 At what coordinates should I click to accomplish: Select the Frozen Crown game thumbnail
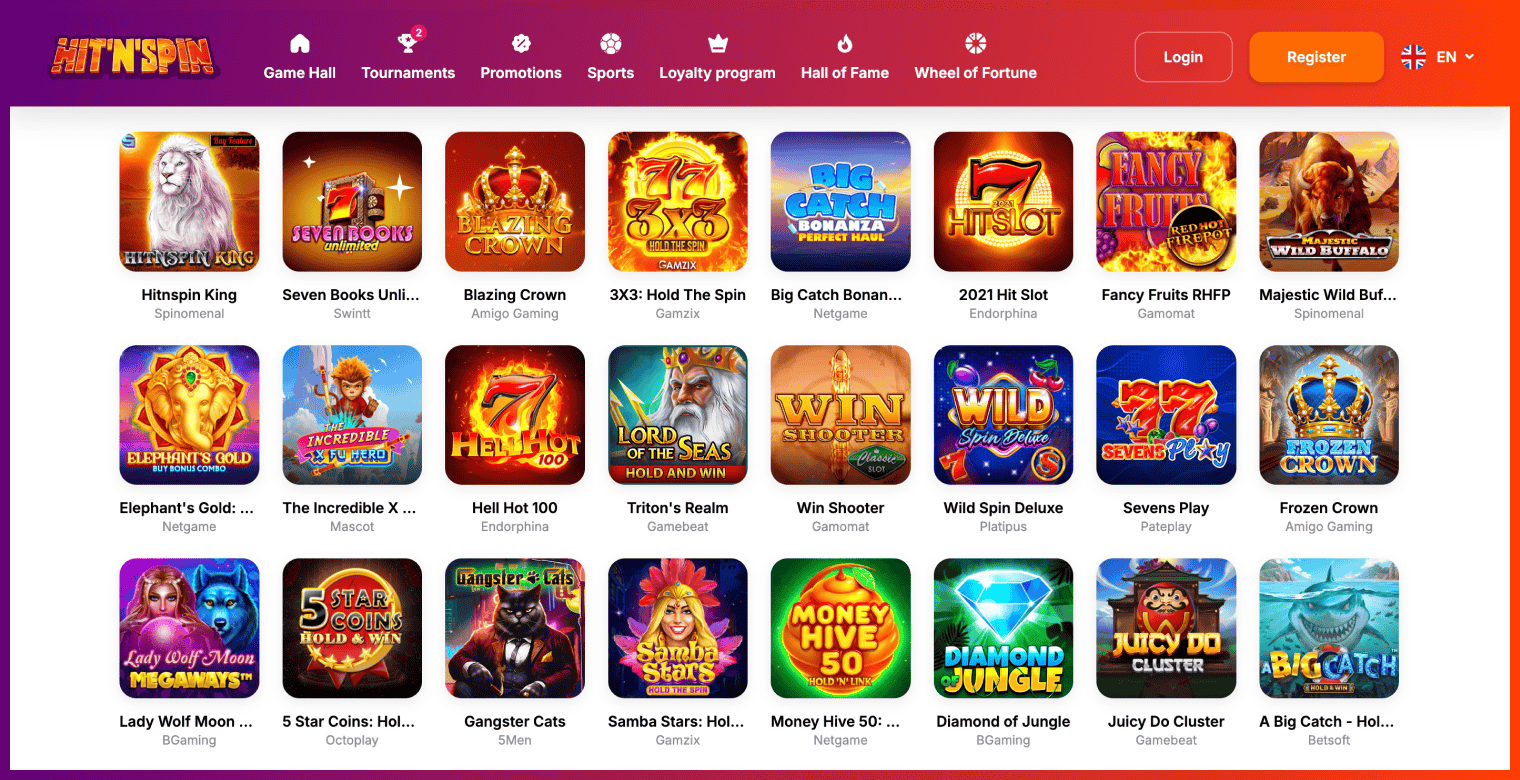click(1329, 415)
